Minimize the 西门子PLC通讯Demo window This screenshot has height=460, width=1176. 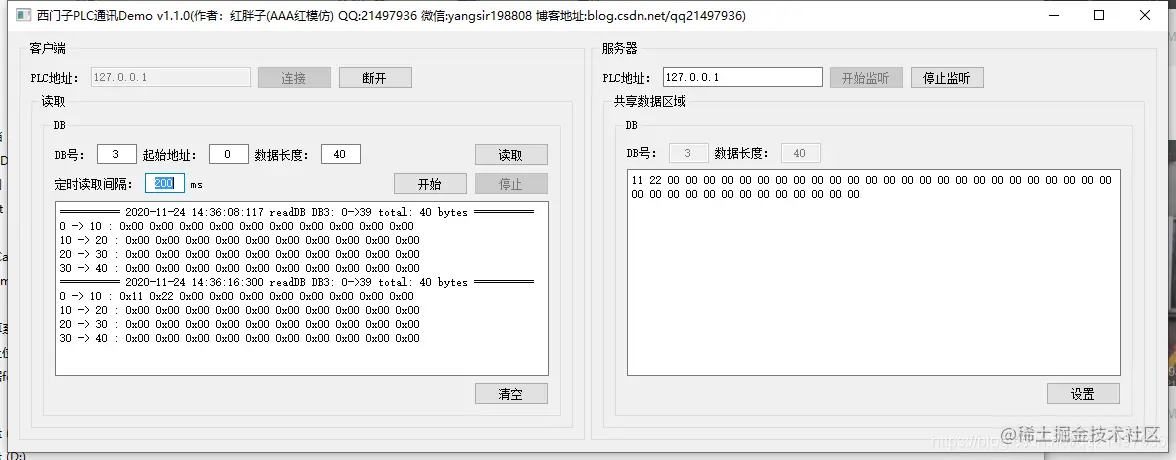point(1054,15)
